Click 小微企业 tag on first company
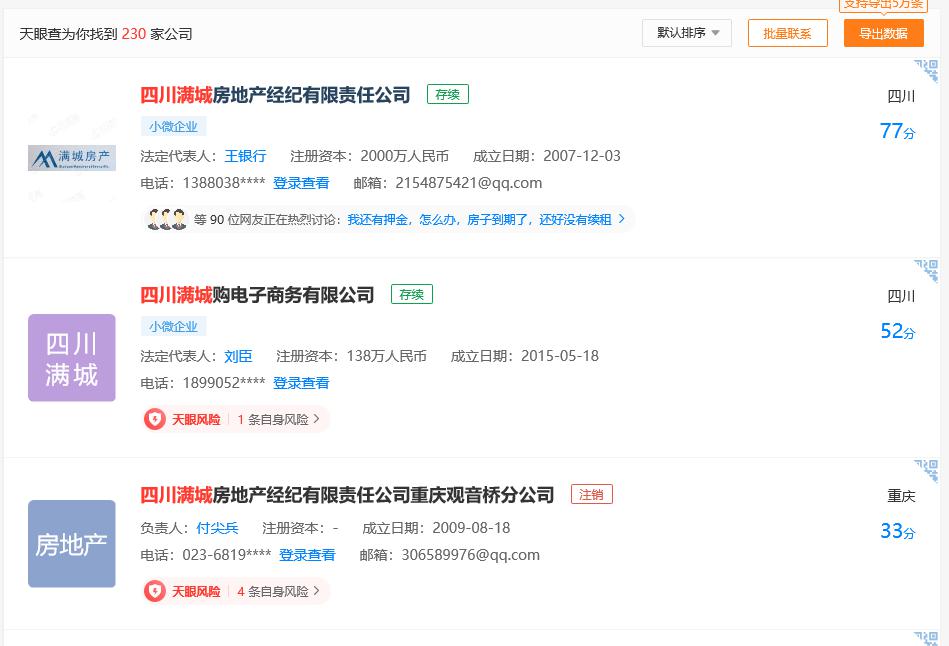This screenshot has height=646, width=949. pos(174,127)
